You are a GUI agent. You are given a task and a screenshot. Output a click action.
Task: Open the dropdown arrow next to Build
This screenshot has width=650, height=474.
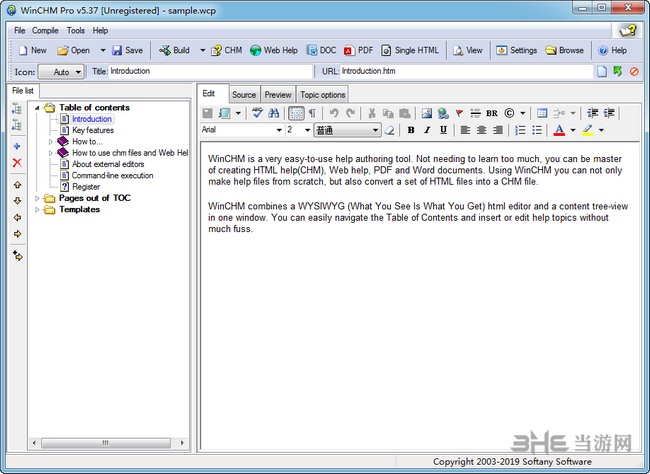pos(202,50)
